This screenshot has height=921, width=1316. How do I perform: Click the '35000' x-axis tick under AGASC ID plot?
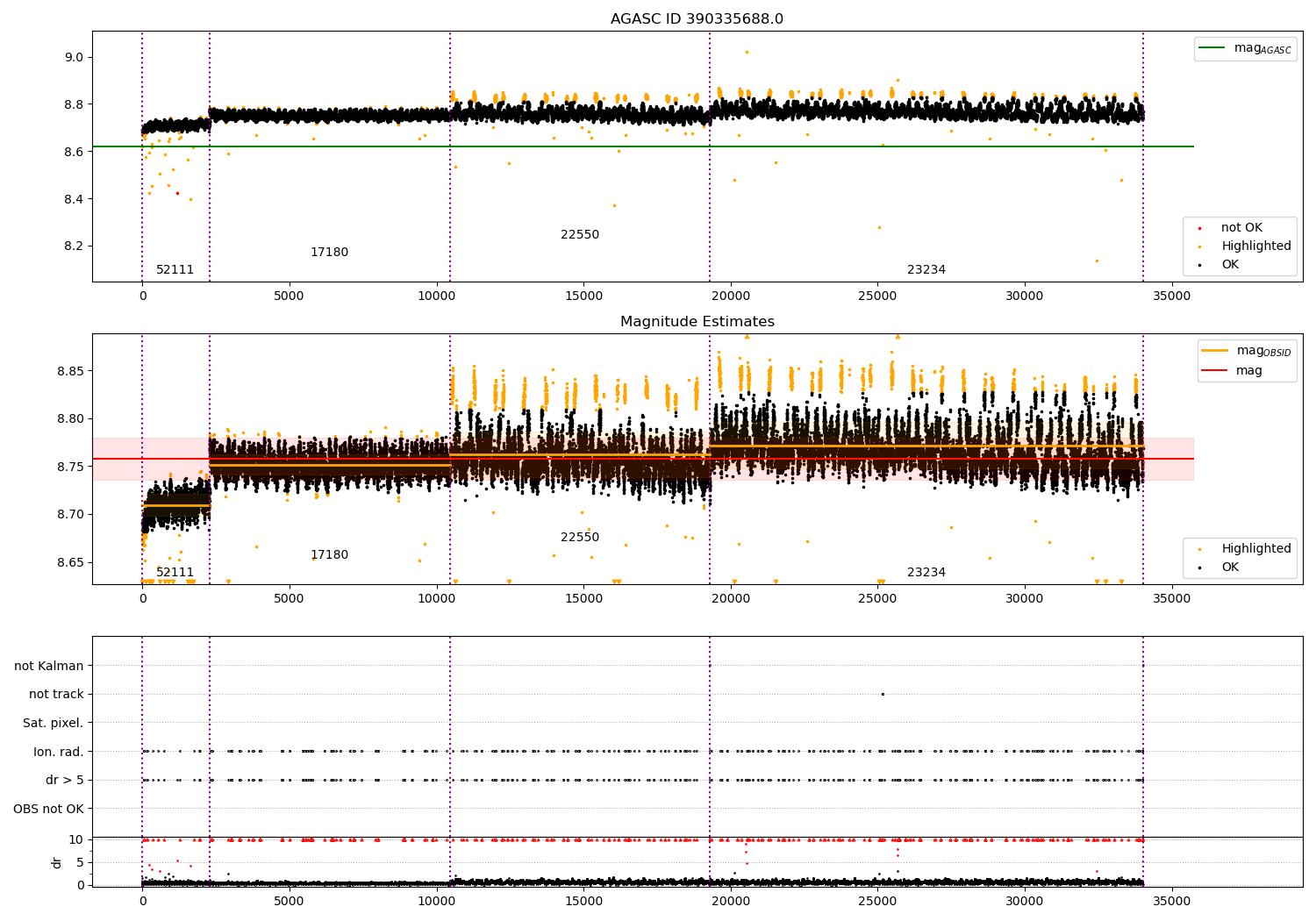[x=1171, y=296]
